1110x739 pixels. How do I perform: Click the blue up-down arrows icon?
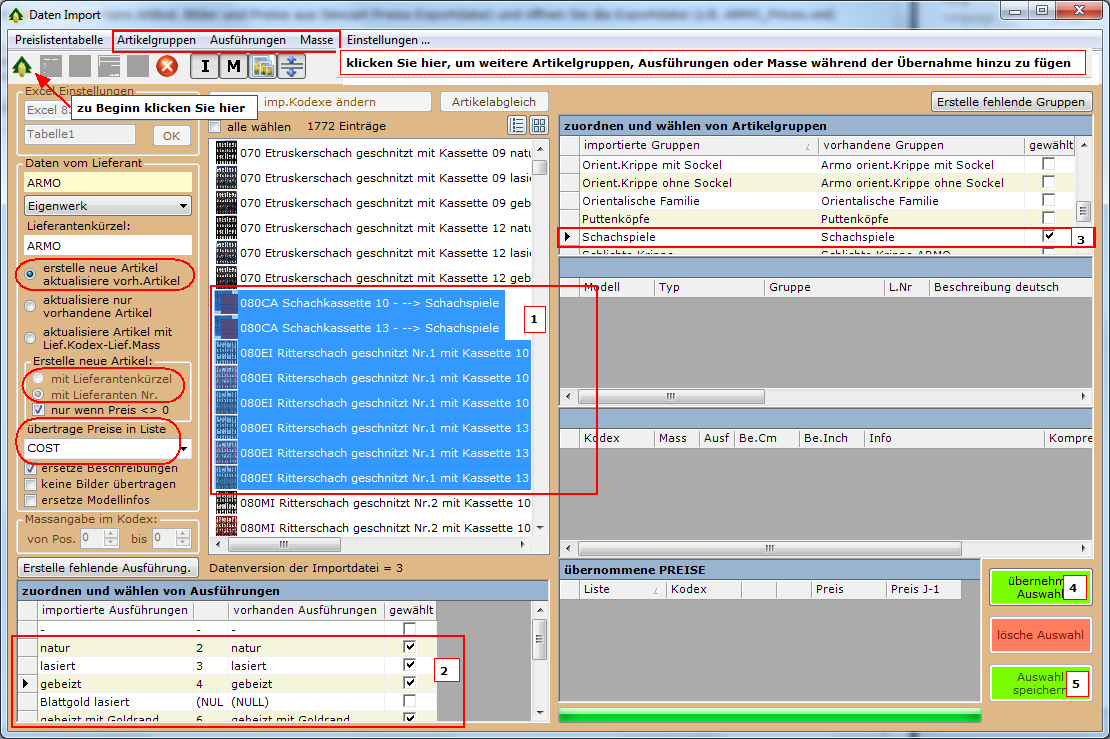(x=292, y=67)
